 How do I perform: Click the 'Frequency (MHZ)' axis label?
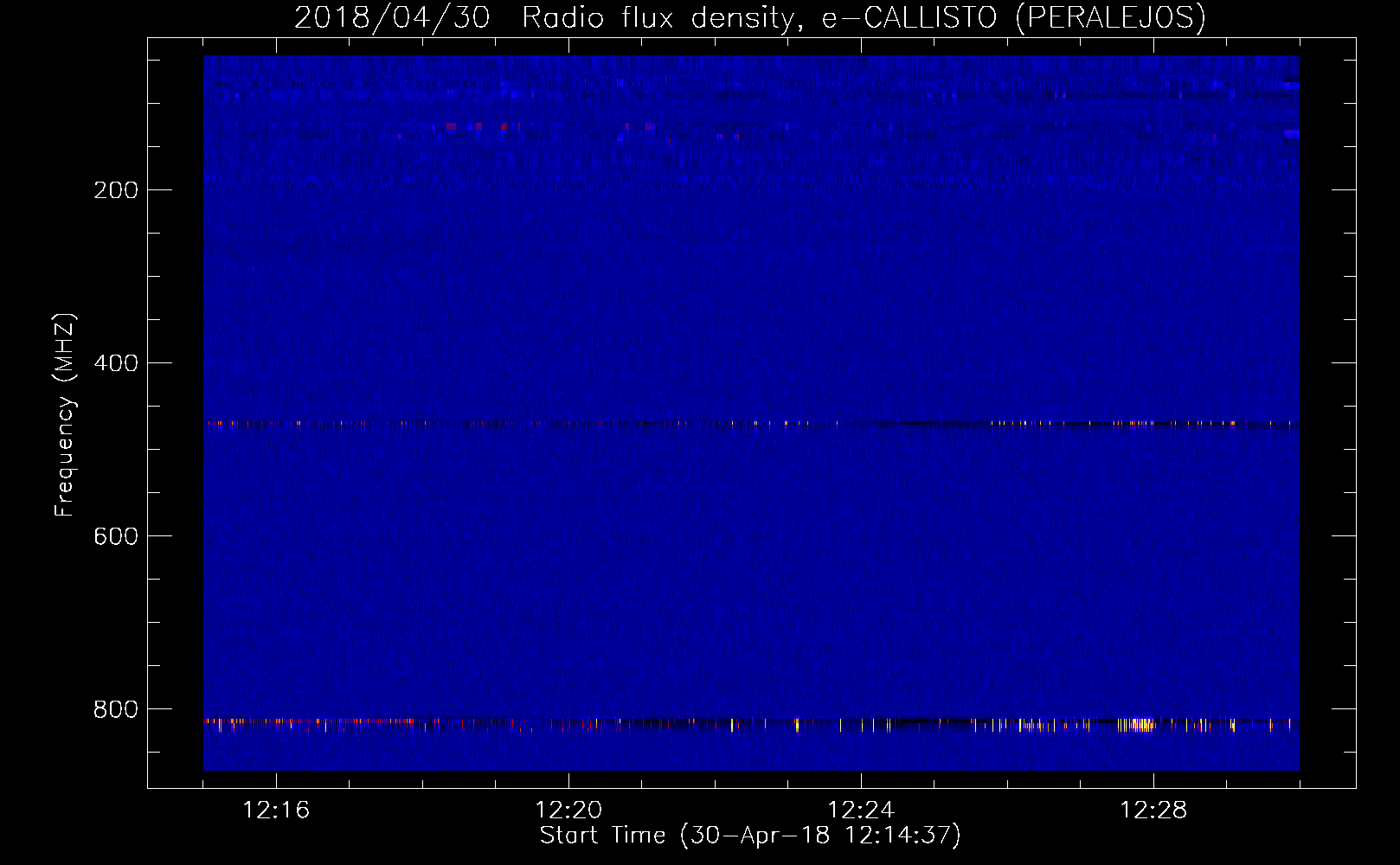pos(65,415)
